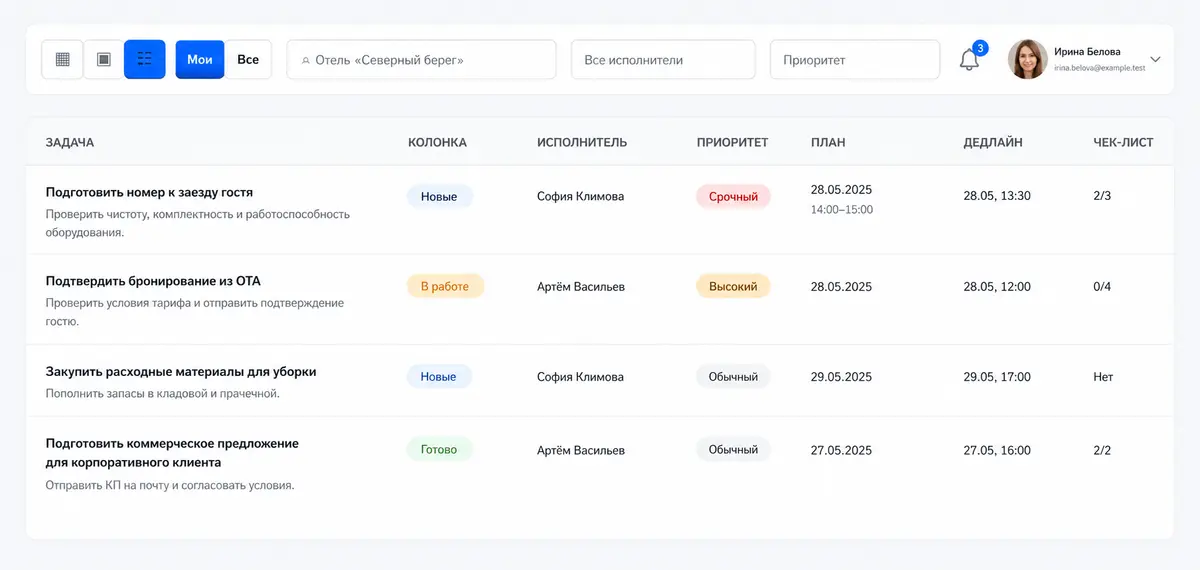The width and height of the screenshot is (1200, 570).
Task: Click «София Климова» in «Закупить расходные» row
Action: [580, 377]
